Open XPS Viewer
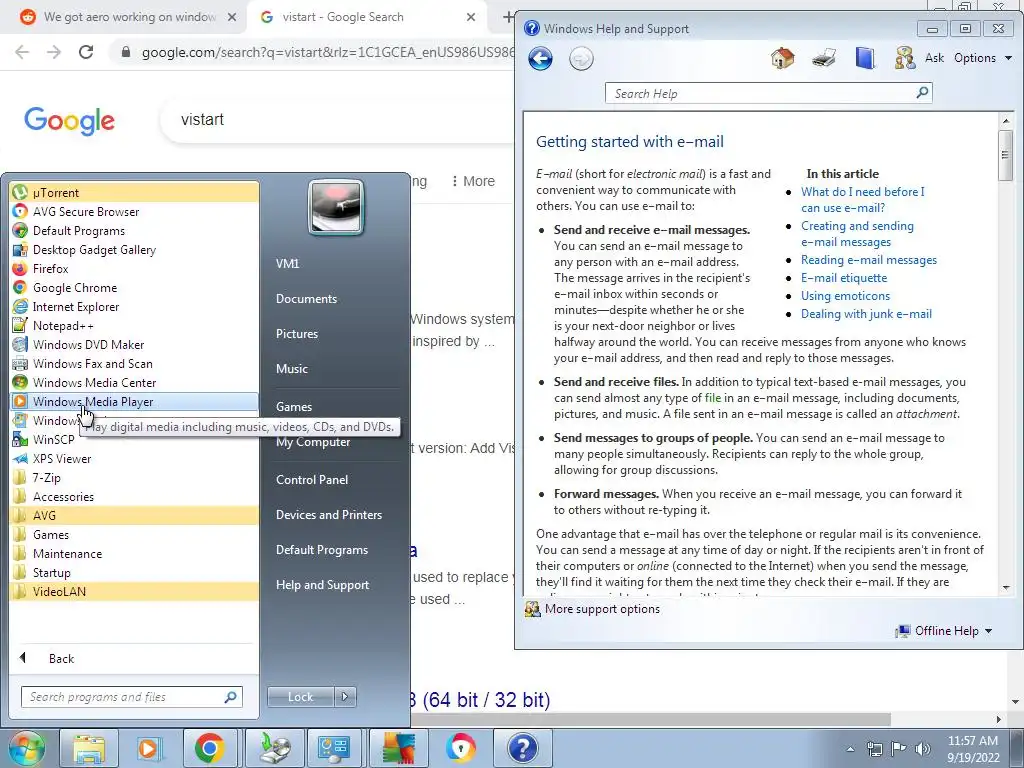Image resolution: width=1024 pixels, height=768 pixels. tap(134, 458)
